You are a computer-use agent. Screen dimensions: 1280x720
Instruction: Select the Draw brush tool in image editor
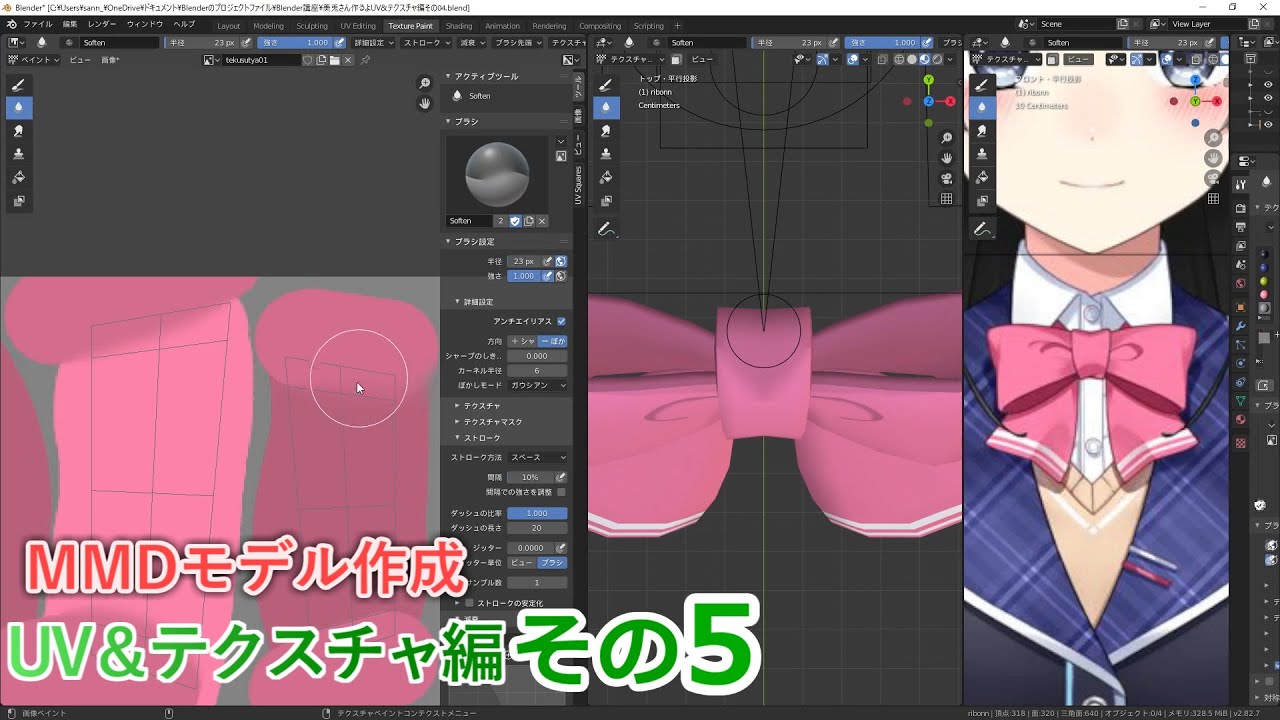click(18, 84)
